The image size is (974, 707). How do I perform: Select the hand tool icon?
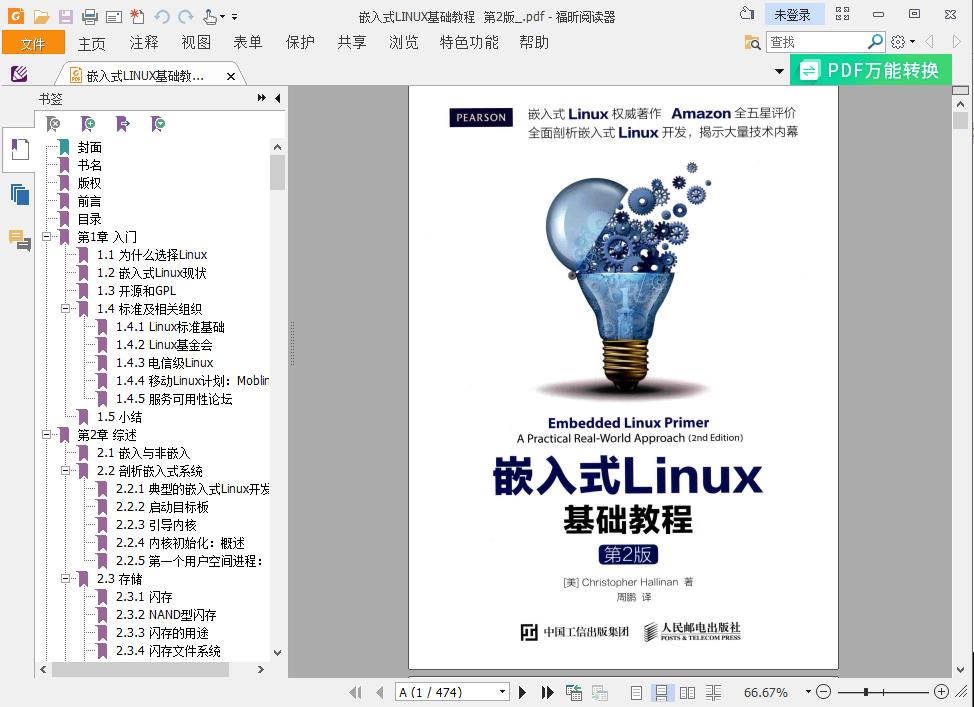point(210,17)
